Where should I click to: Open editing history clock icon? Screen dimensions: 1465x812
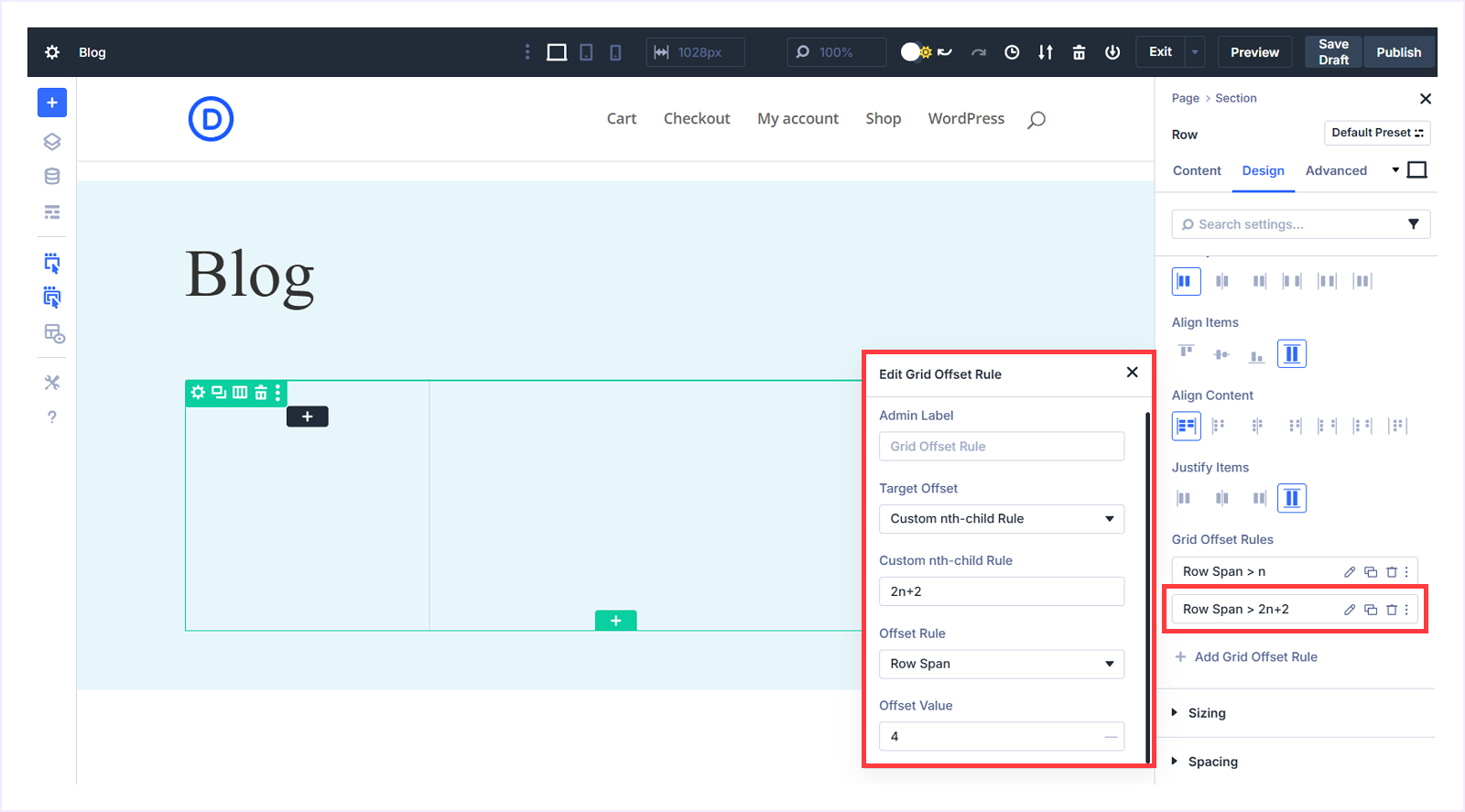pos(1012,52)
